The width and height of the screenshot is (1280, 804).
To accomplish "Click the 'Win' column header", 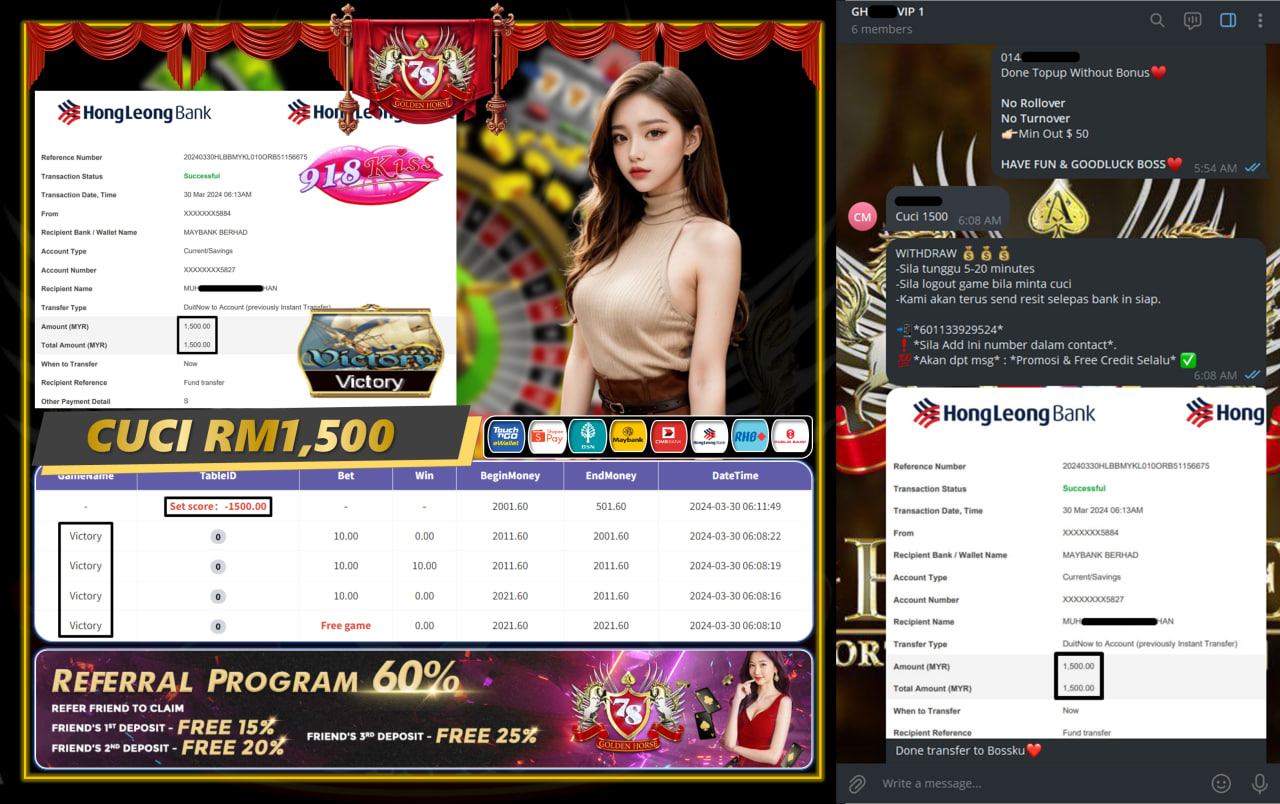I will pyautogui.click(x=425, y=476).
